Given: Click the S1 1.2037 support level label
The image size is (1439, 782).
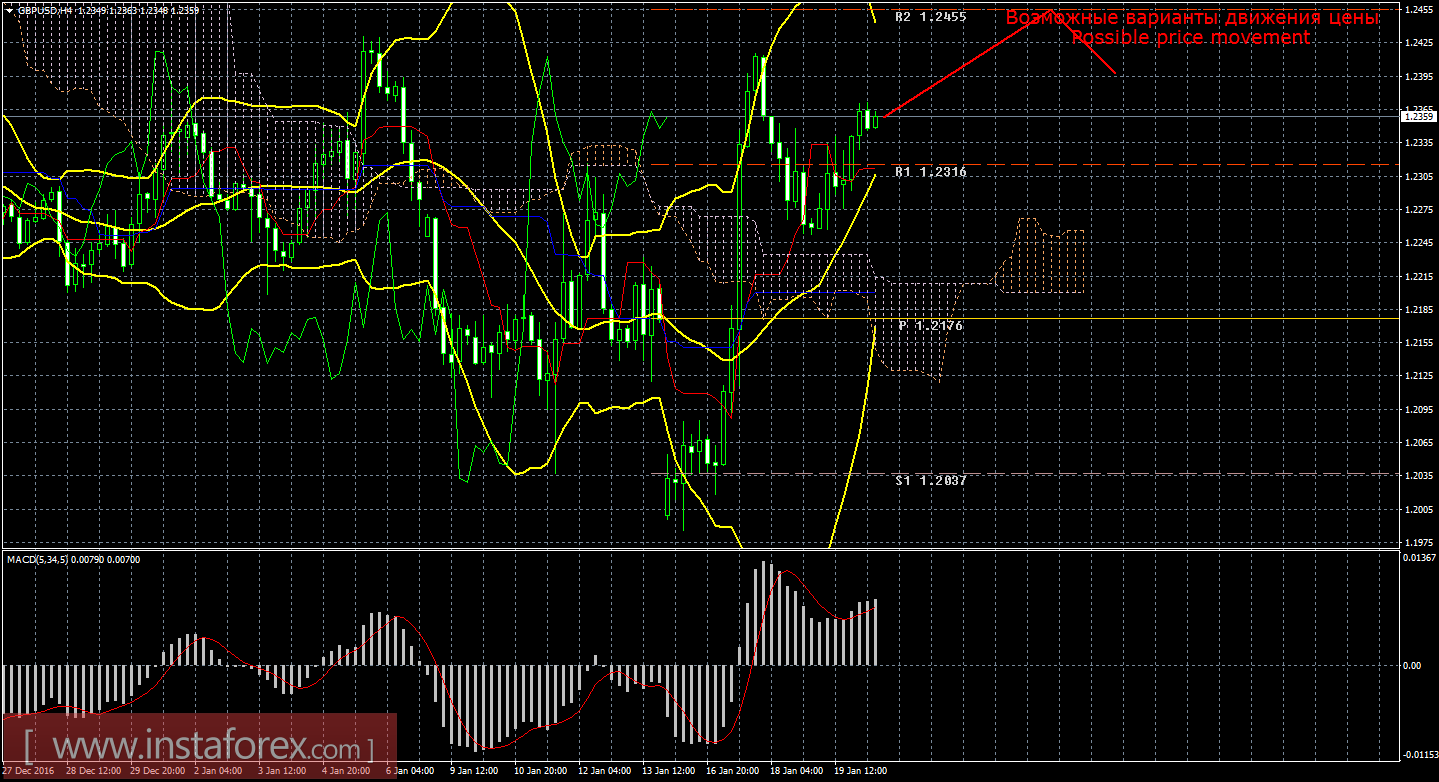Looking at the screenshot, I should [x=930, y=480].
